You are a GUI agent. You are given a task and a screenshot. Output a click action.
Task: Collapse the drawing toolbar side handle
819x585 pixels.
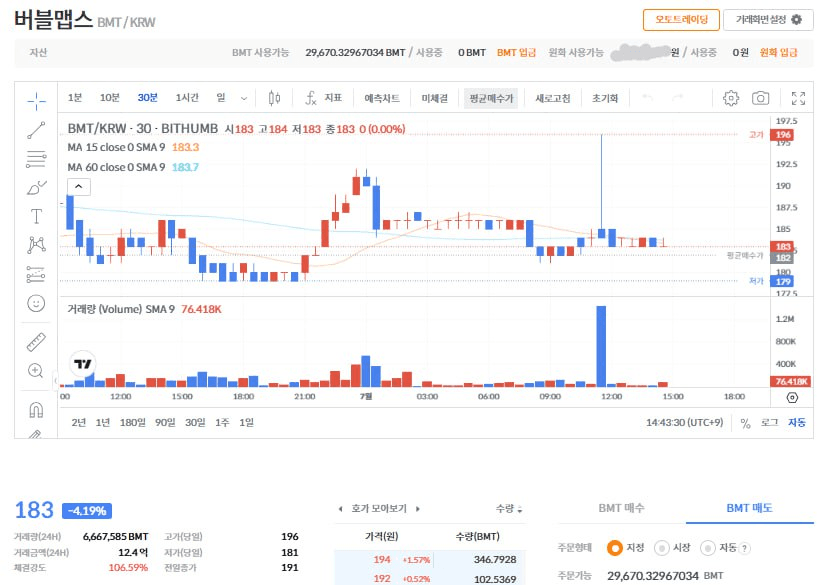click(55, 380)
